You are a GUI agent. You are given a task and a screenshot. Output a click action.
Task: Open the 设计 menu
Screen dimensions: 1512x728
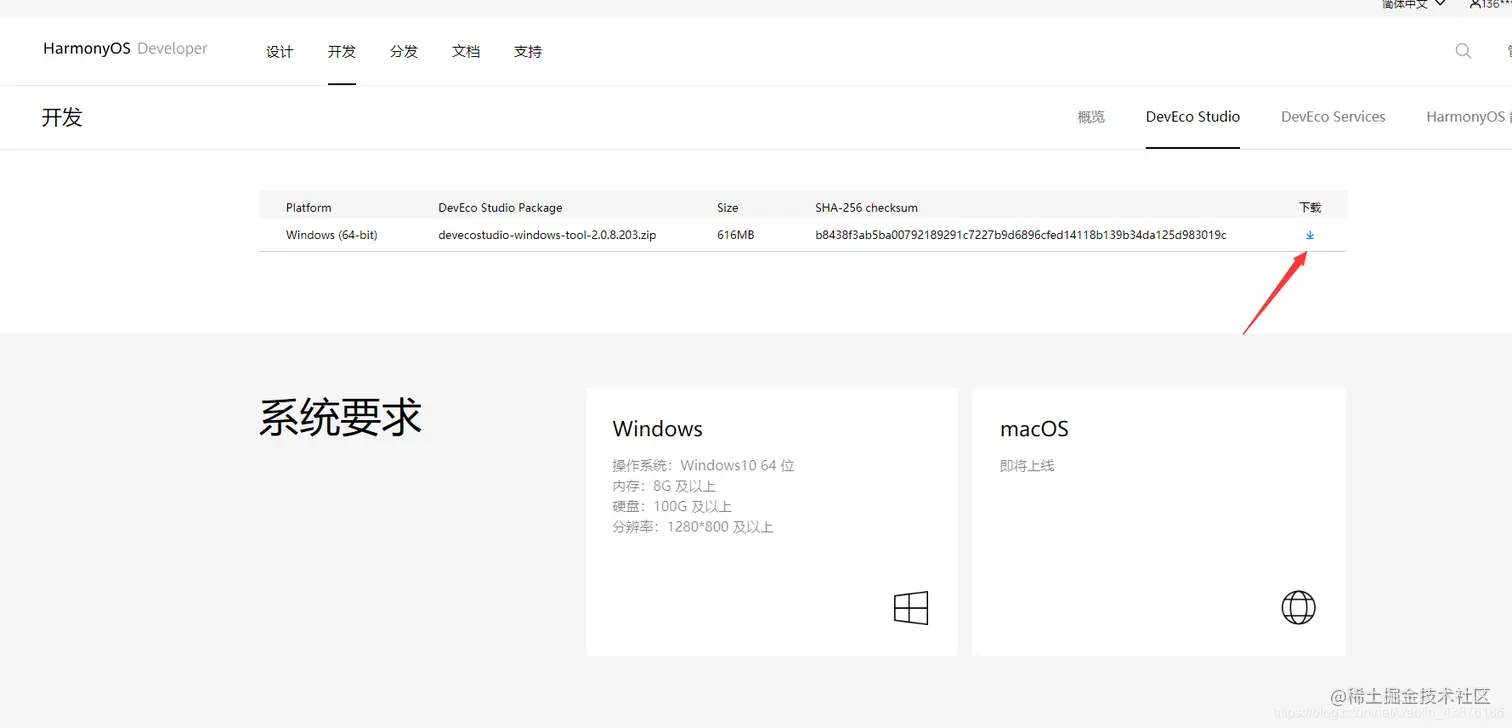280,52
